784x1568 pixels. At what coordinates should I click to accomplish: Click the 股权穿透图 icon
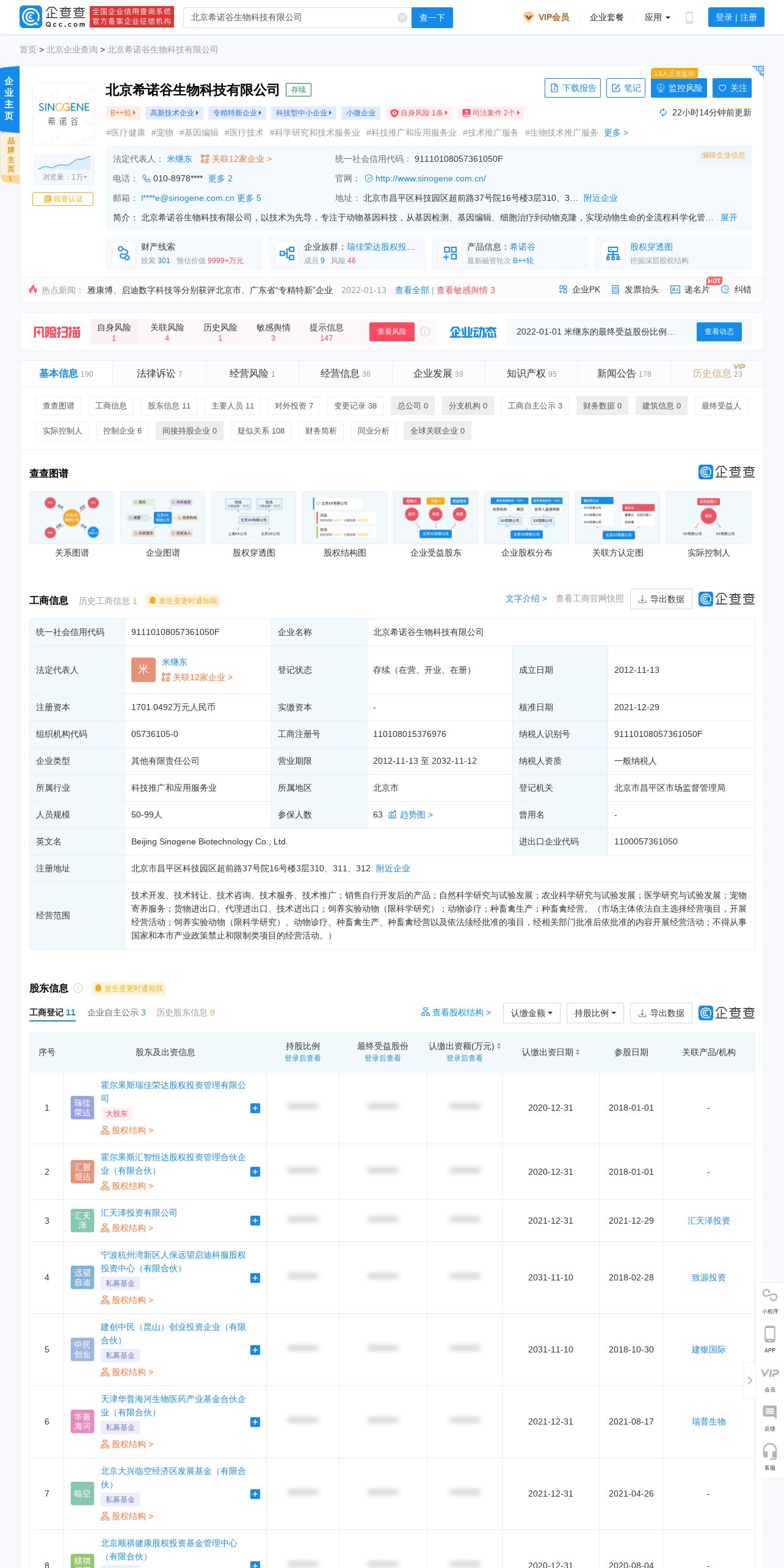[x=613, y=253]
